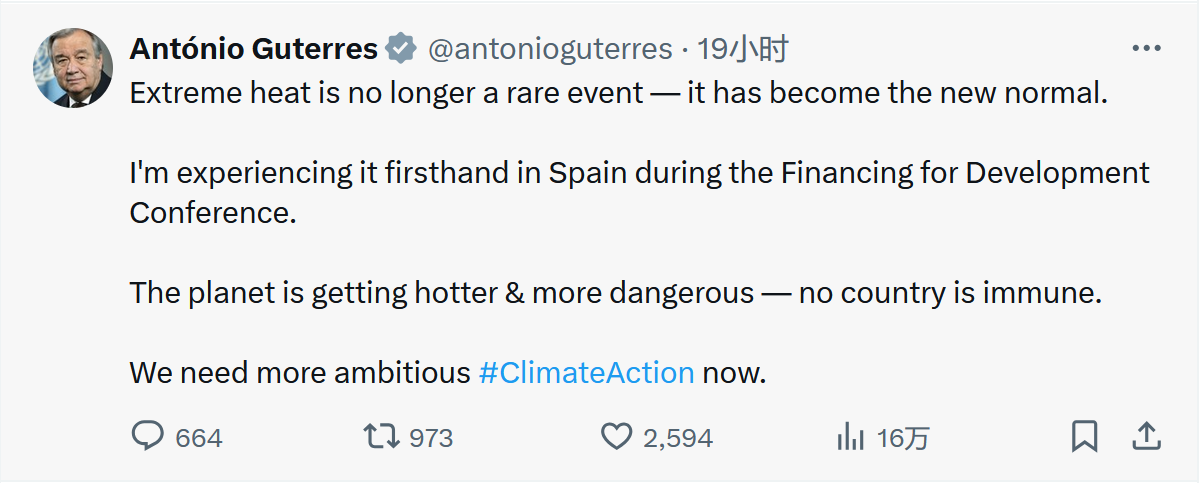Visit the @antonioguterres handle link
Screen dimensions: 1201x483
tap(550, 48)
